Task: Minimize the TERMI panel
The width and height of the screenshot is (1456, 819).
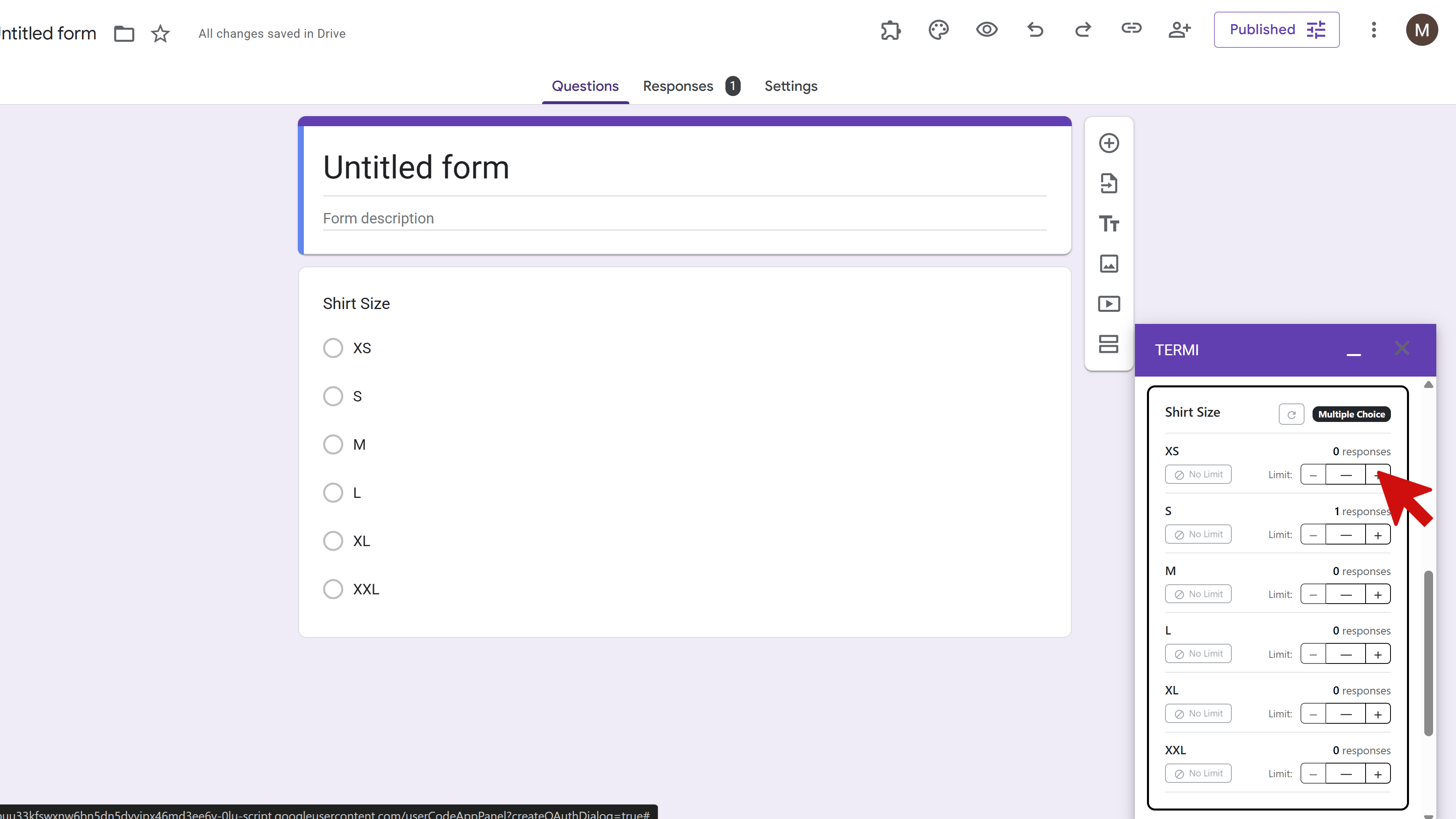Action: 1353,352
